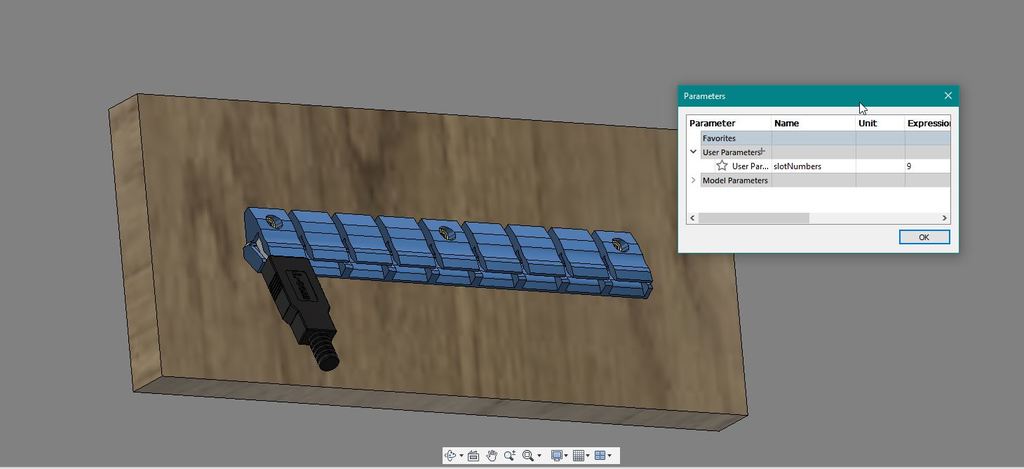Click the slotNumbers name cell
The width and height of the screenshot is (1024, 469).
[x=812, y=166]
